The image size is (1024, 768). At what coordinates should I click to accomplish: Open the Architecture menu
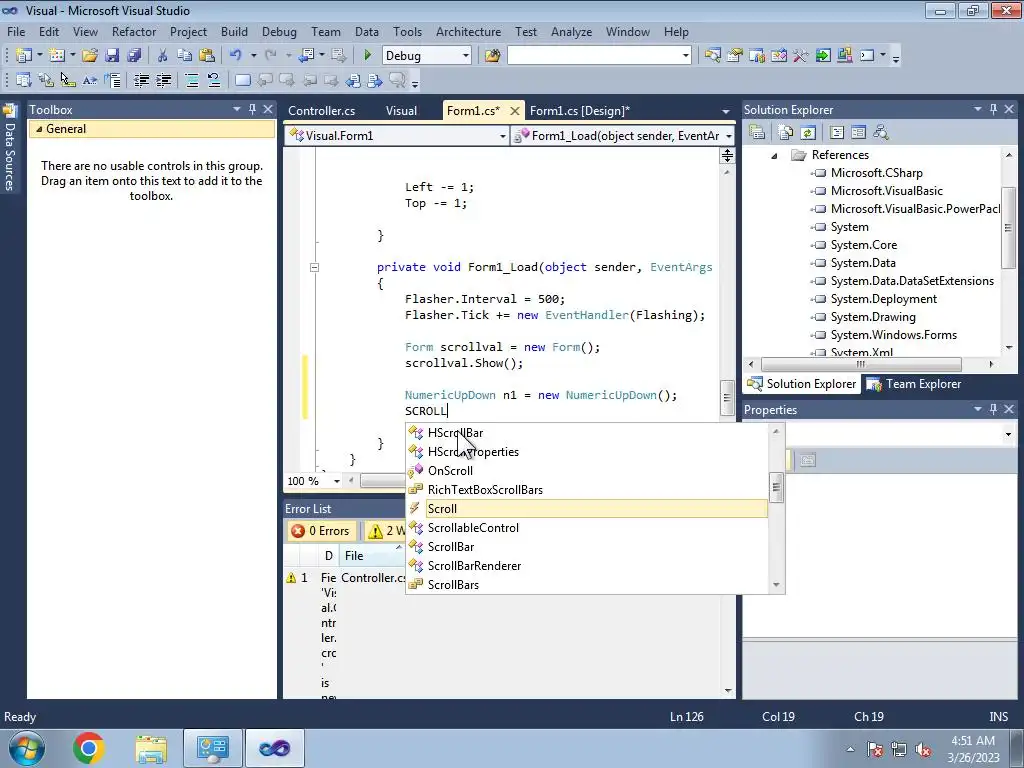tap(468, 31)
